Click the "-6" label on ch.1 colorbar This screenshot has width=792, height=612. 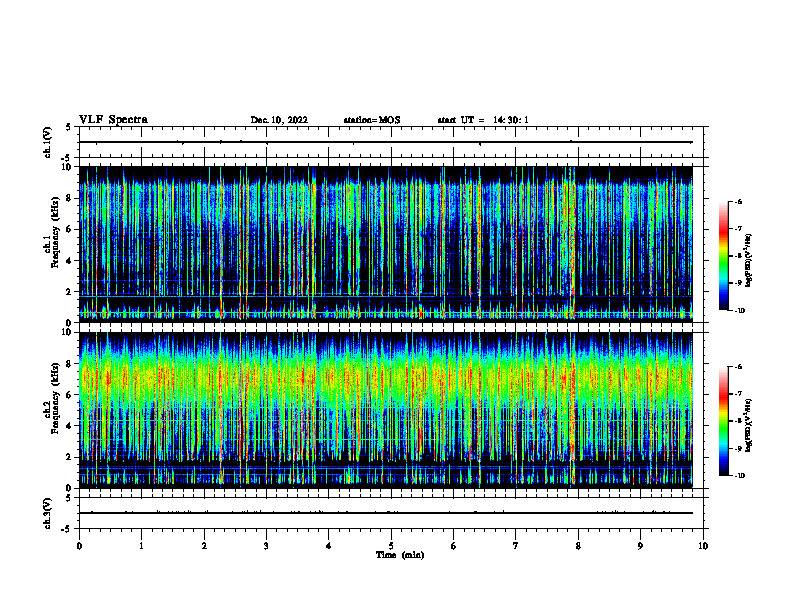[738, 202]
